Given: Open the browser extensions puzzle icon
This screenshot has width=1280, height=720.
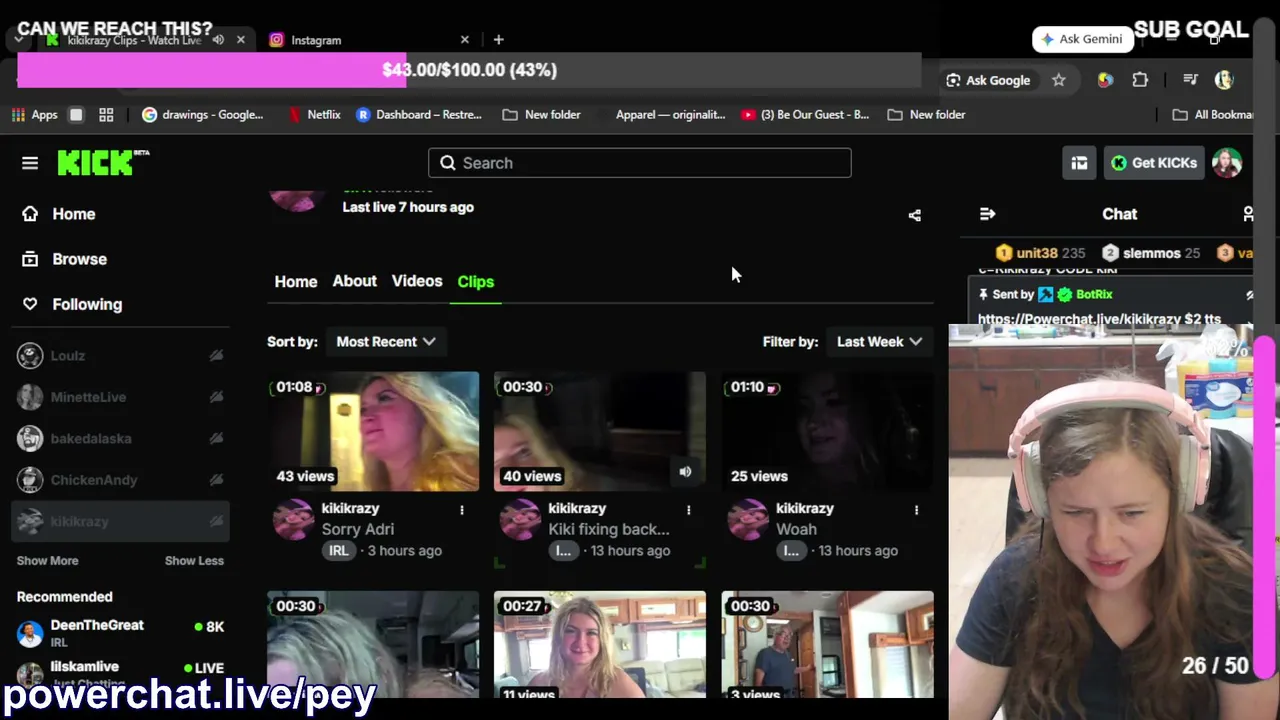Looking at the screenshot, I should (1140, 80).
